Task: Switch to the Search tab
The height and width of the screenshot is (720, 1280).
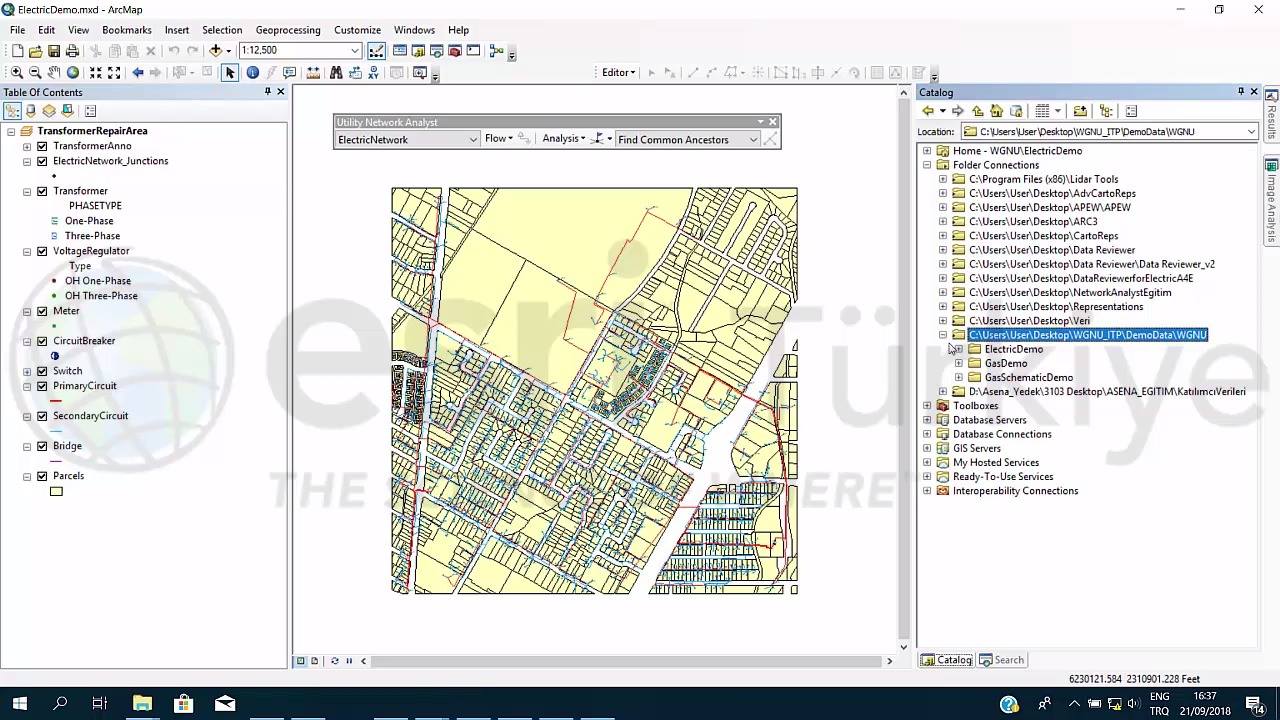Action: point(1002,660)
